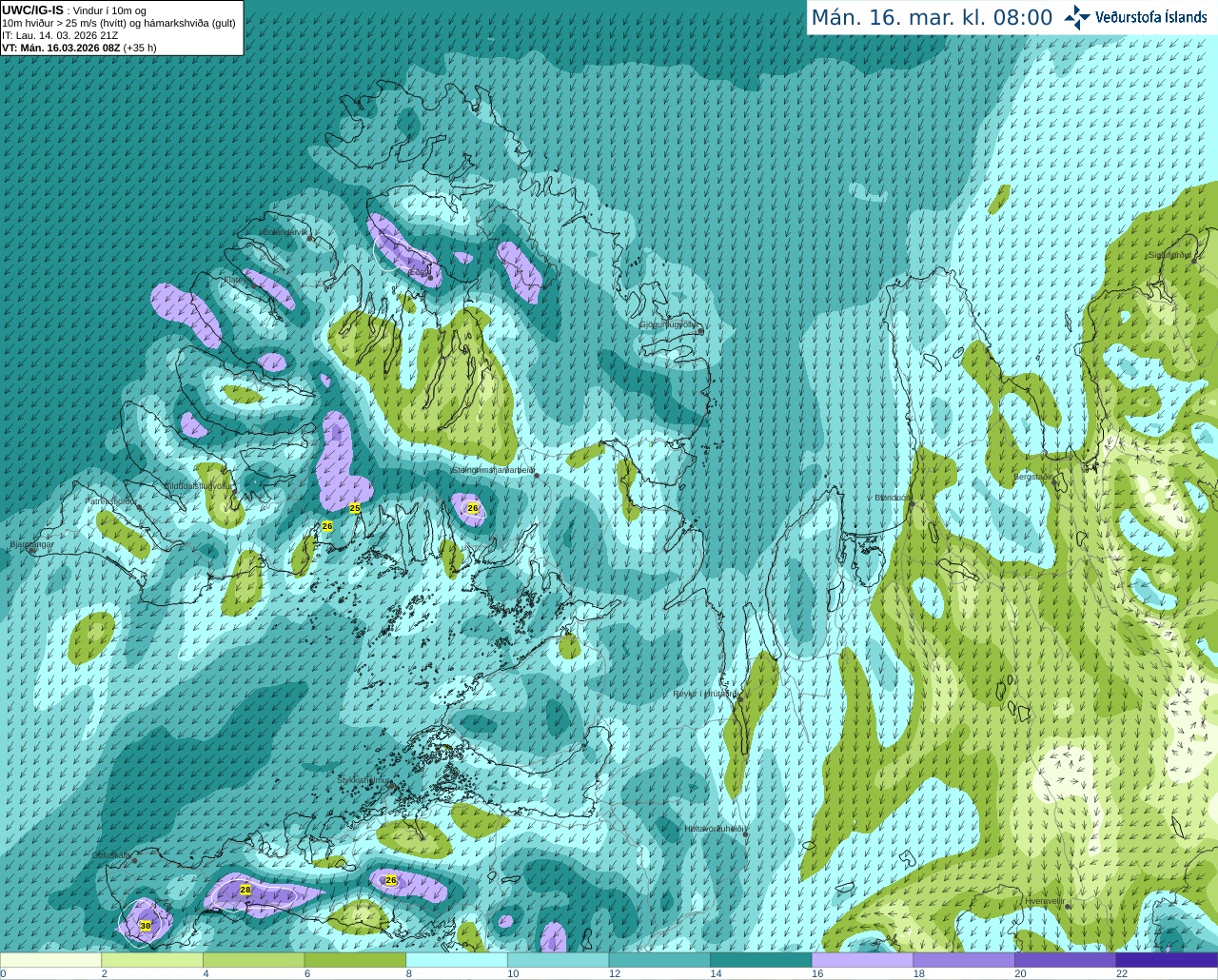Click the Bíldudalsflugvöllur station label
Image resolution: width=1218 pixels, height=980 pixels.
click(x=198, y=485)
